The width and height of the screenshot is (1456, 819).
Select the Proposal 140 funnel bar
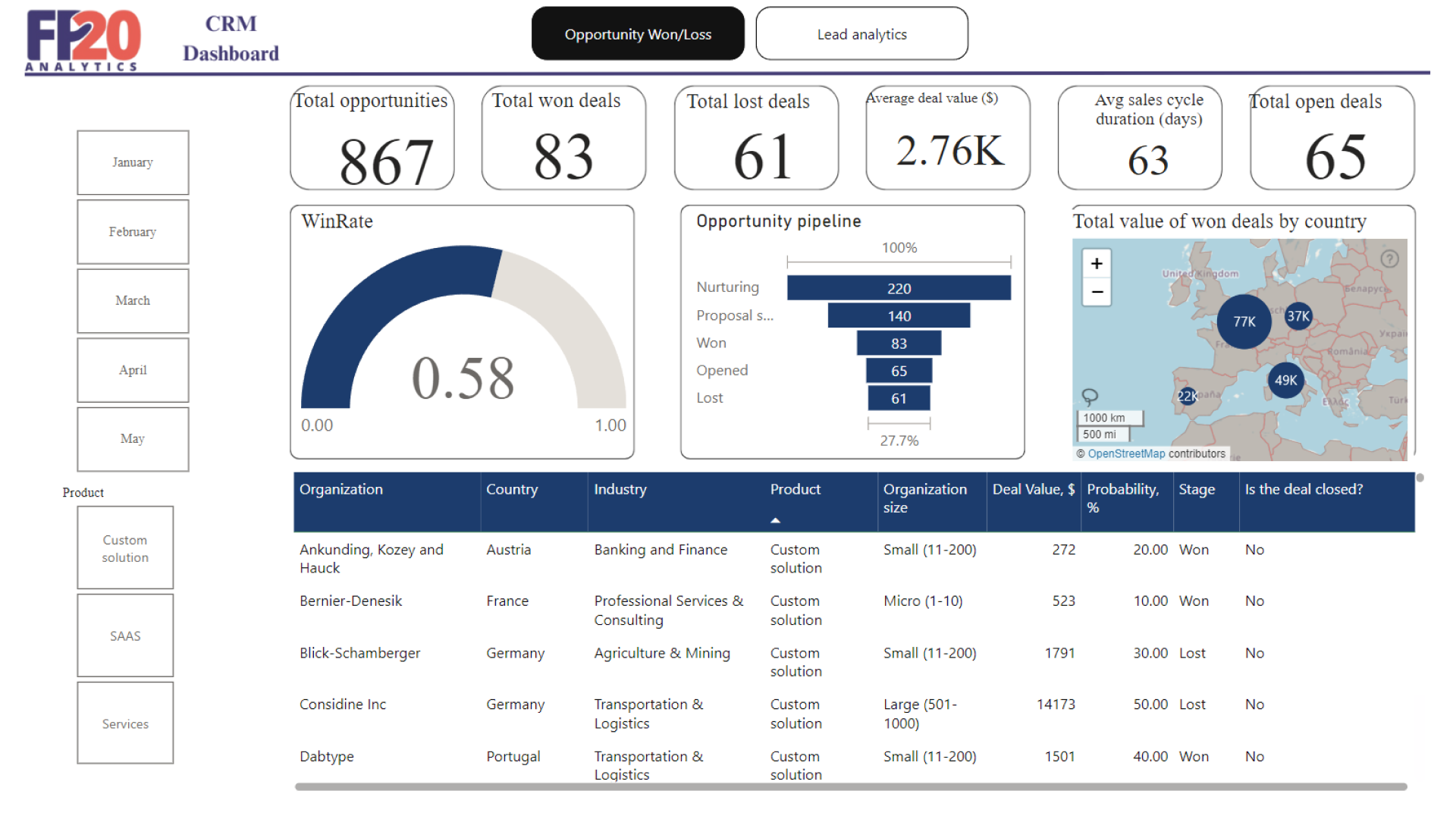899,315
